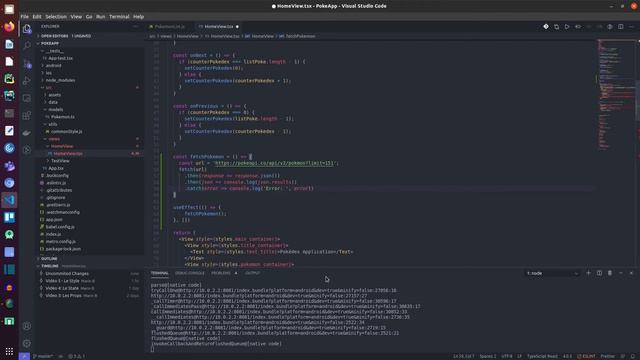Switch to the DEBUG CONSOLE panel tab

(190, 273)
